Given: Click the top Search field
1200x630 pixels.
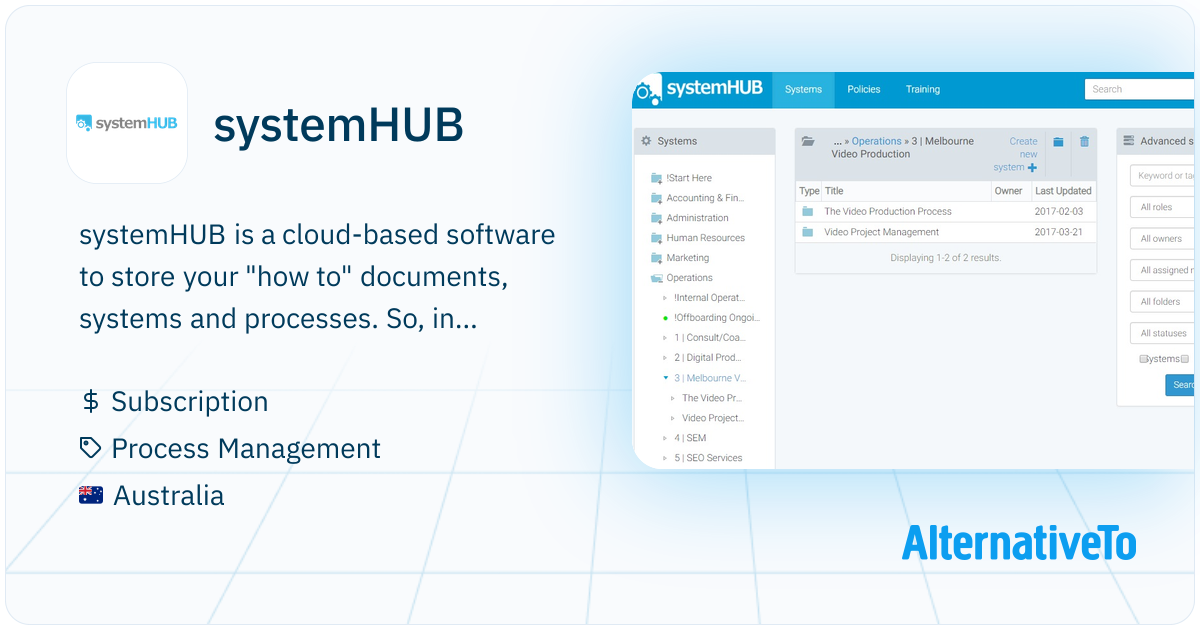Looking at the screenshot, I should (1139, 89).
